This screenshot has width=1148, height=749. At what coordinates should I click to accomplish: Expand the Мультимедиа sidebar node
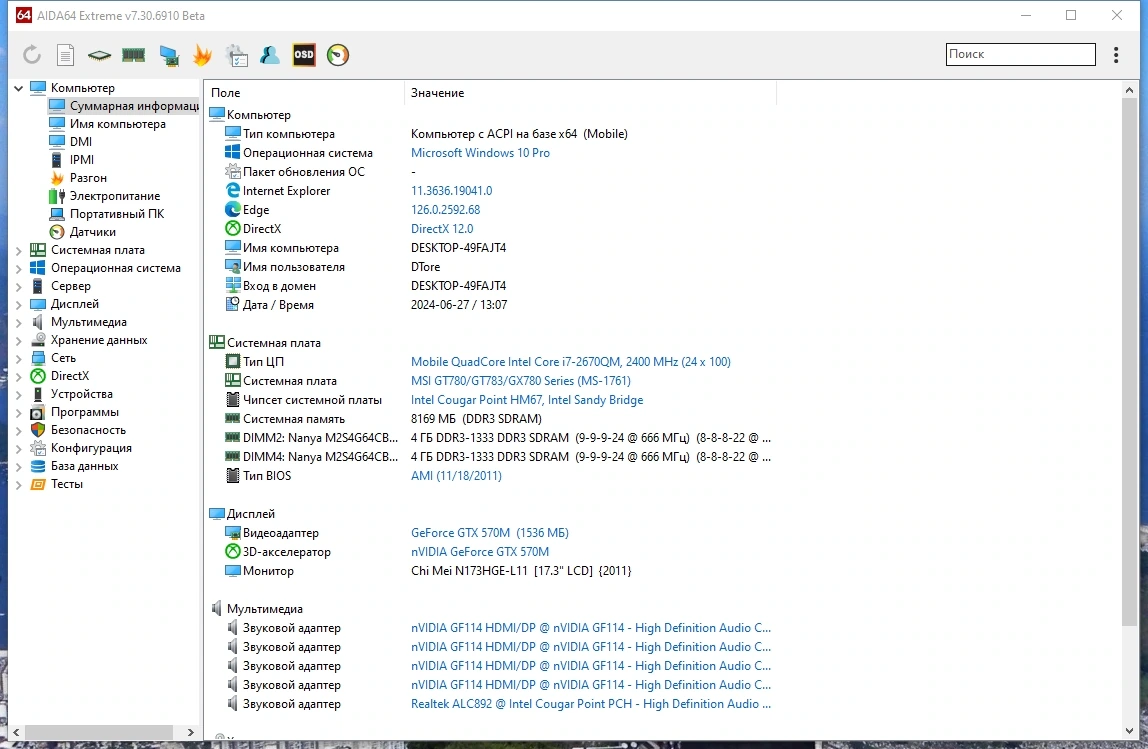[x=18, y=322]
